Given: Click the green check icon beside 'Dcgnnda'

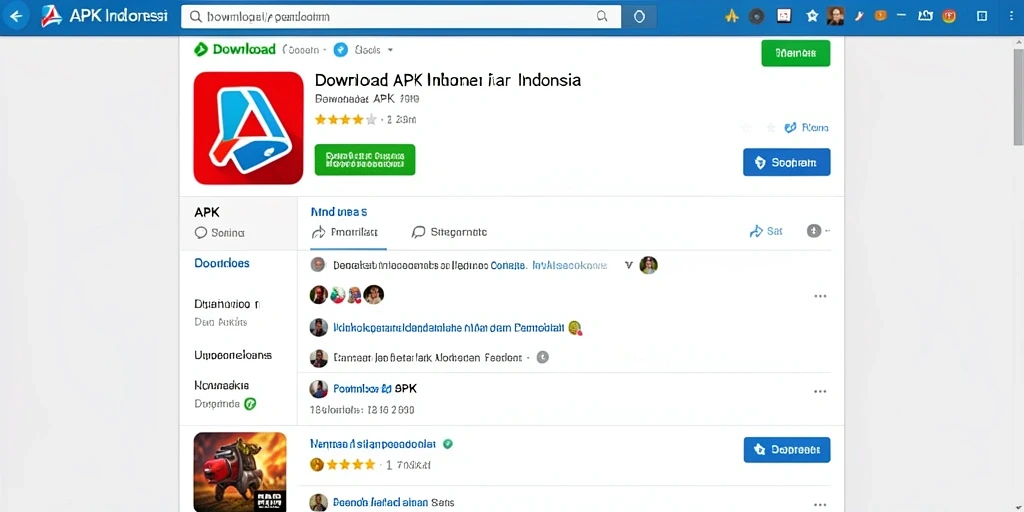Looking at the screenshot, I should pyautogui.click(x=249, y=404).
